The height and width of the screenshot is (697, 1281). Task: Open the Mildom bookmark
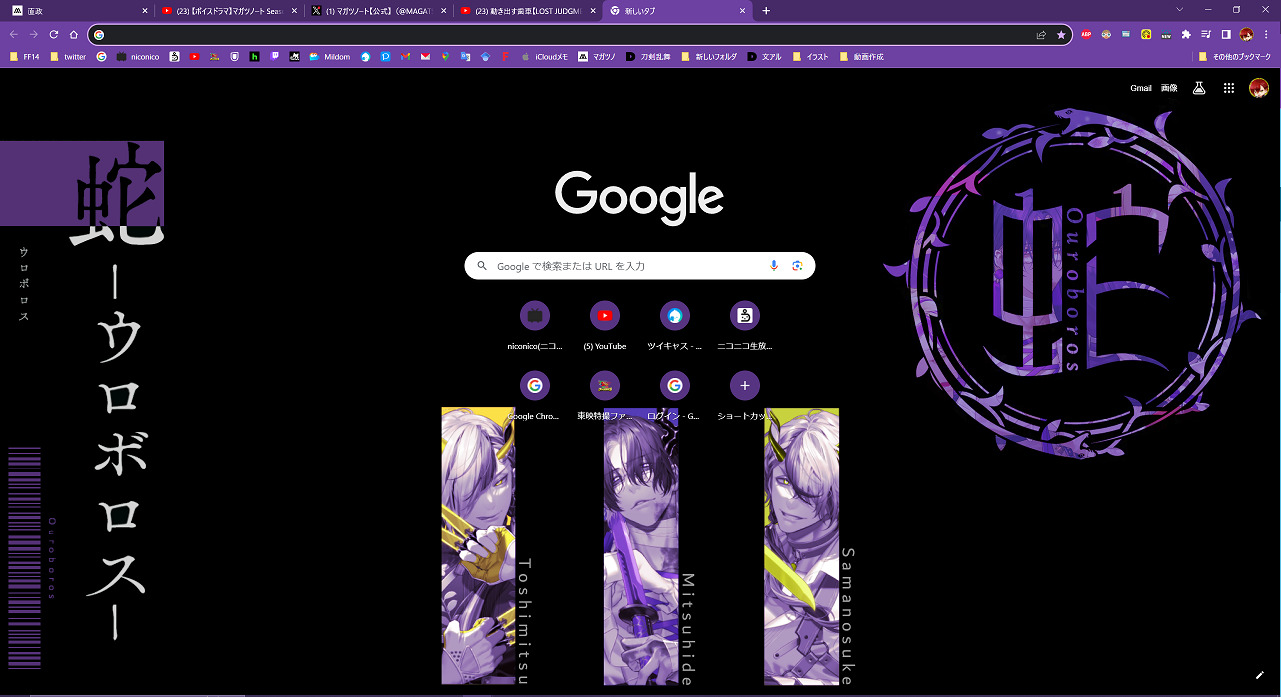point(329,57)
